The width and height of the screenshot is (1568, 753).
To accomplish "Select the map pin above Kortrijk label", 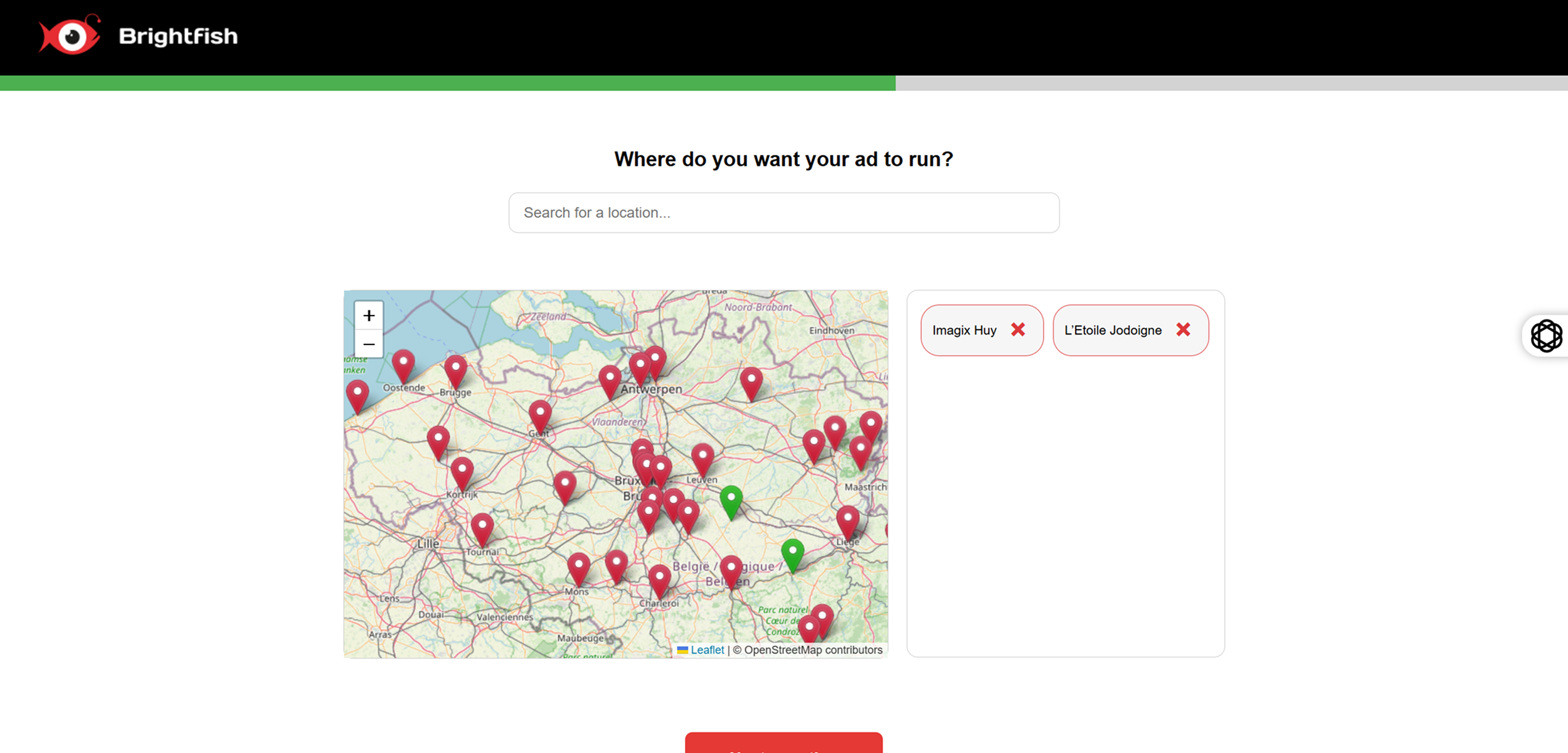I will [x=462, y=474].
